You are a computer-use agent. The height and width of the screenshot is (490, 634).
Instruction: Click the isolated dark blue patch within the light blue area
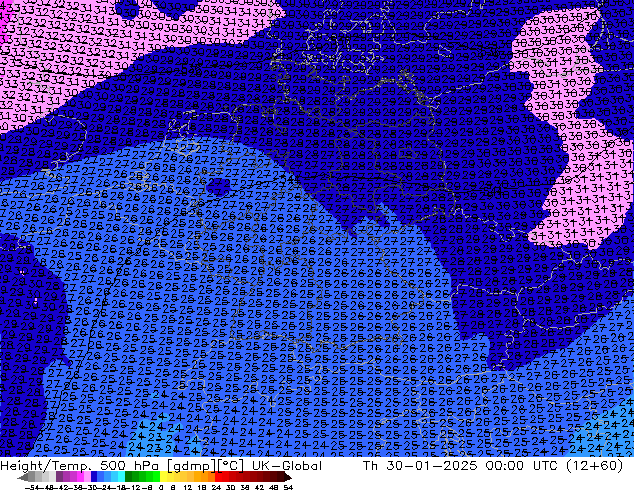218,186
